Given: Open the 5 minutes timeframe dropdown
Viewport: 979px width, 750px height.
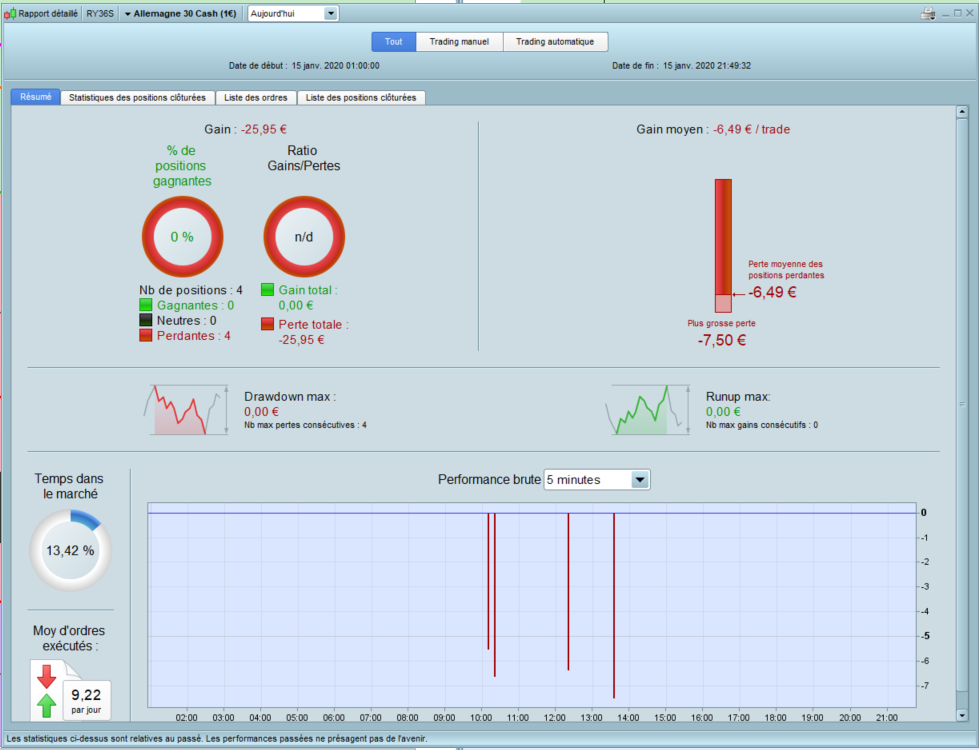Looking at the screenshot, I should pos(597,480).
